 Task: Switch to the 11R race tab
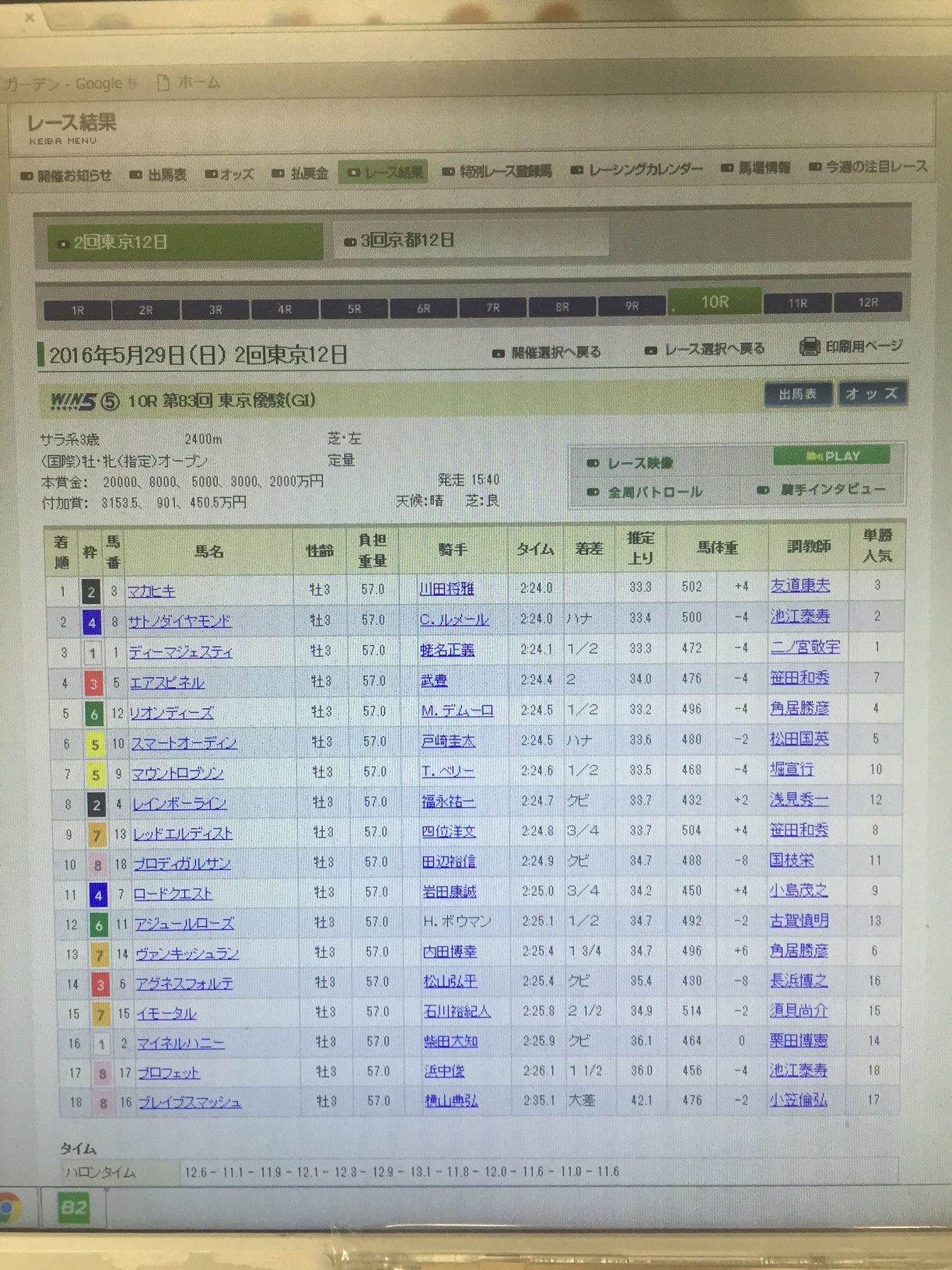pos(797,303)
